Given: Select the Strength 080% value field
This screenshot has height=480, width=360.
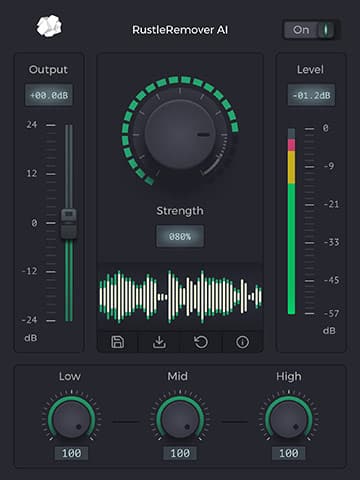Looking at the screenshot, I should pos(180,237).
